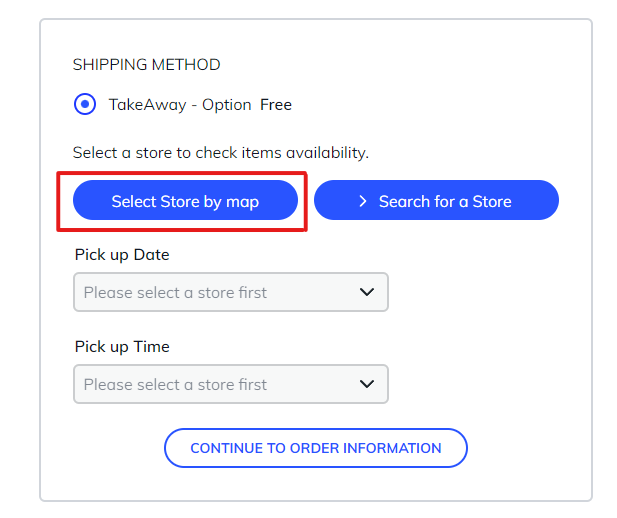This screenshot has height=518, width=617.
Task: Open the Pick up Time dropdown
Action: (x=230, y=384)
